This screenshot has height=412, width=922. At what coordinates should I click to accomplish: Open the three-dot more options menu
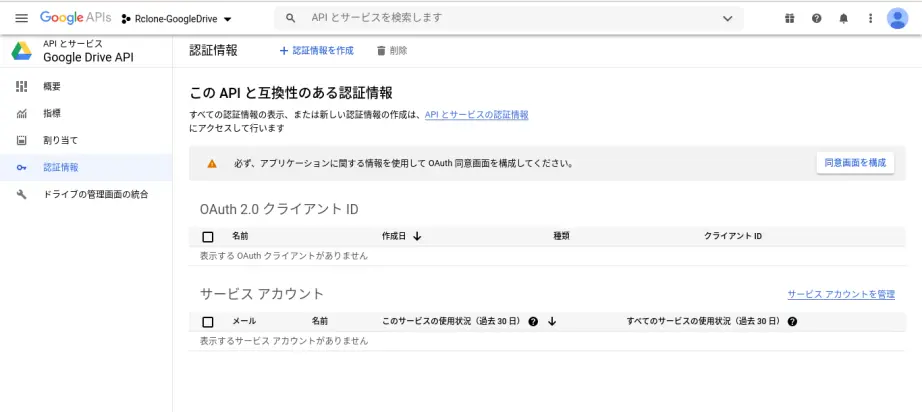tap(870, 18)
